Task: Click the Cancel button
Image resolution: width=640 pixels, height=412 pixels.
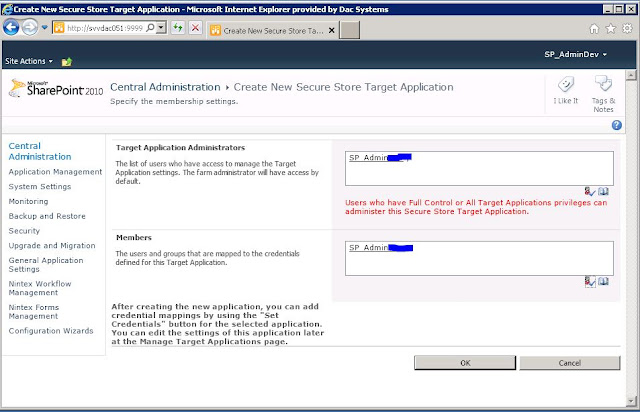Action: 569,363
